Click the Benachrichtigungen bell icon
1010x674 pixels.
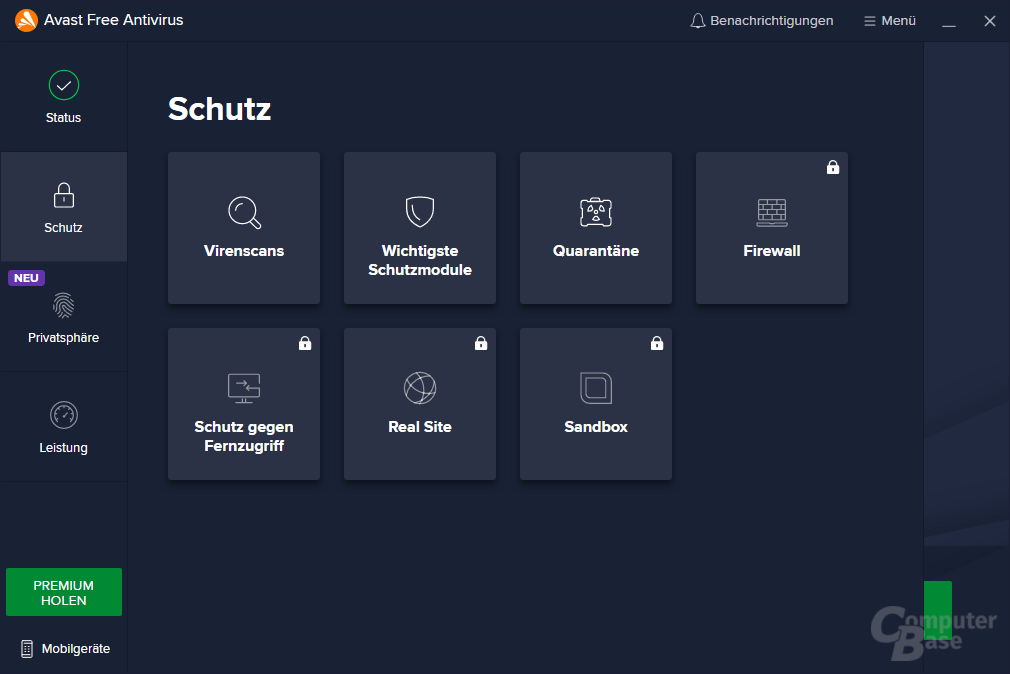point(698,21)
